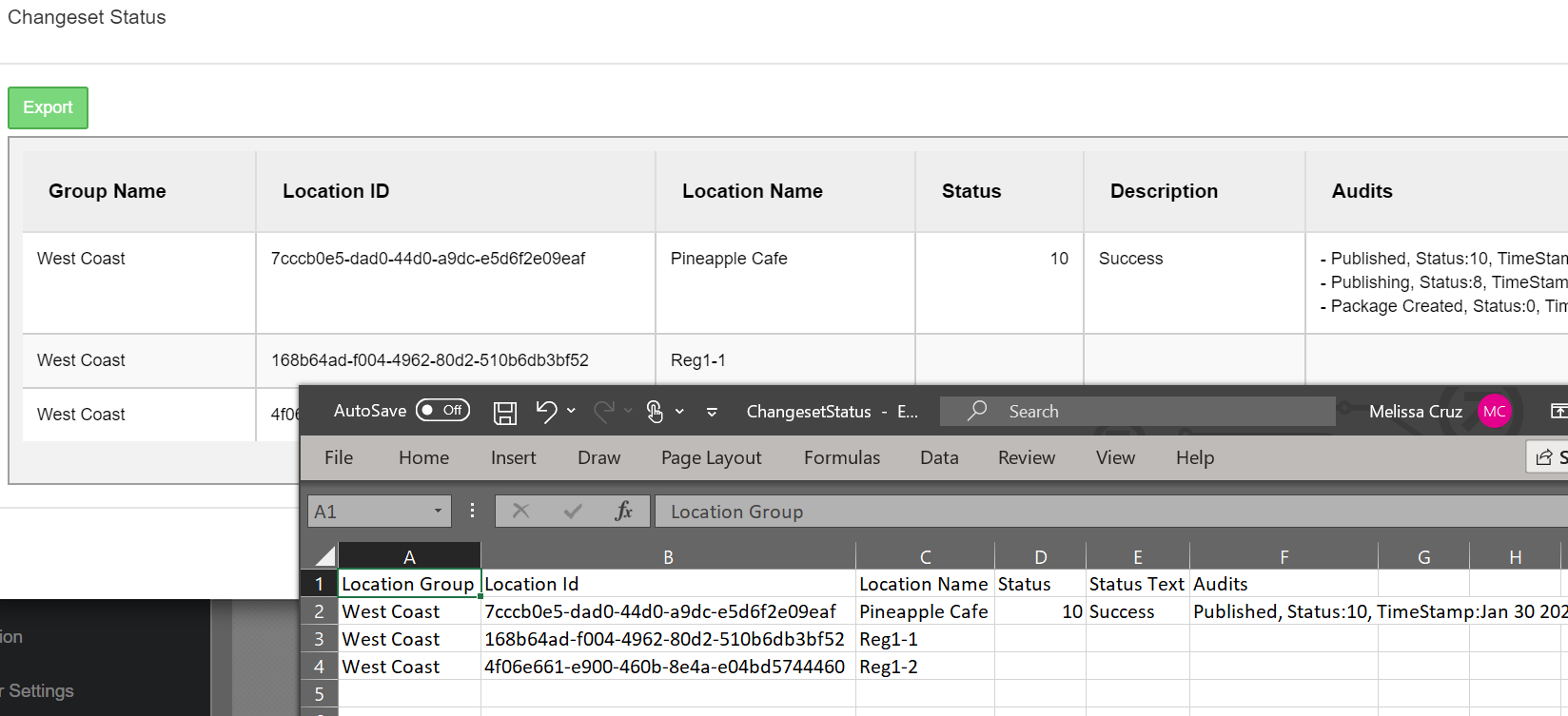Viewport: 1568px width, 716px height.
Task: Open the Touch/Mouse Mode dropdown arrow
Action: (679, 411)
